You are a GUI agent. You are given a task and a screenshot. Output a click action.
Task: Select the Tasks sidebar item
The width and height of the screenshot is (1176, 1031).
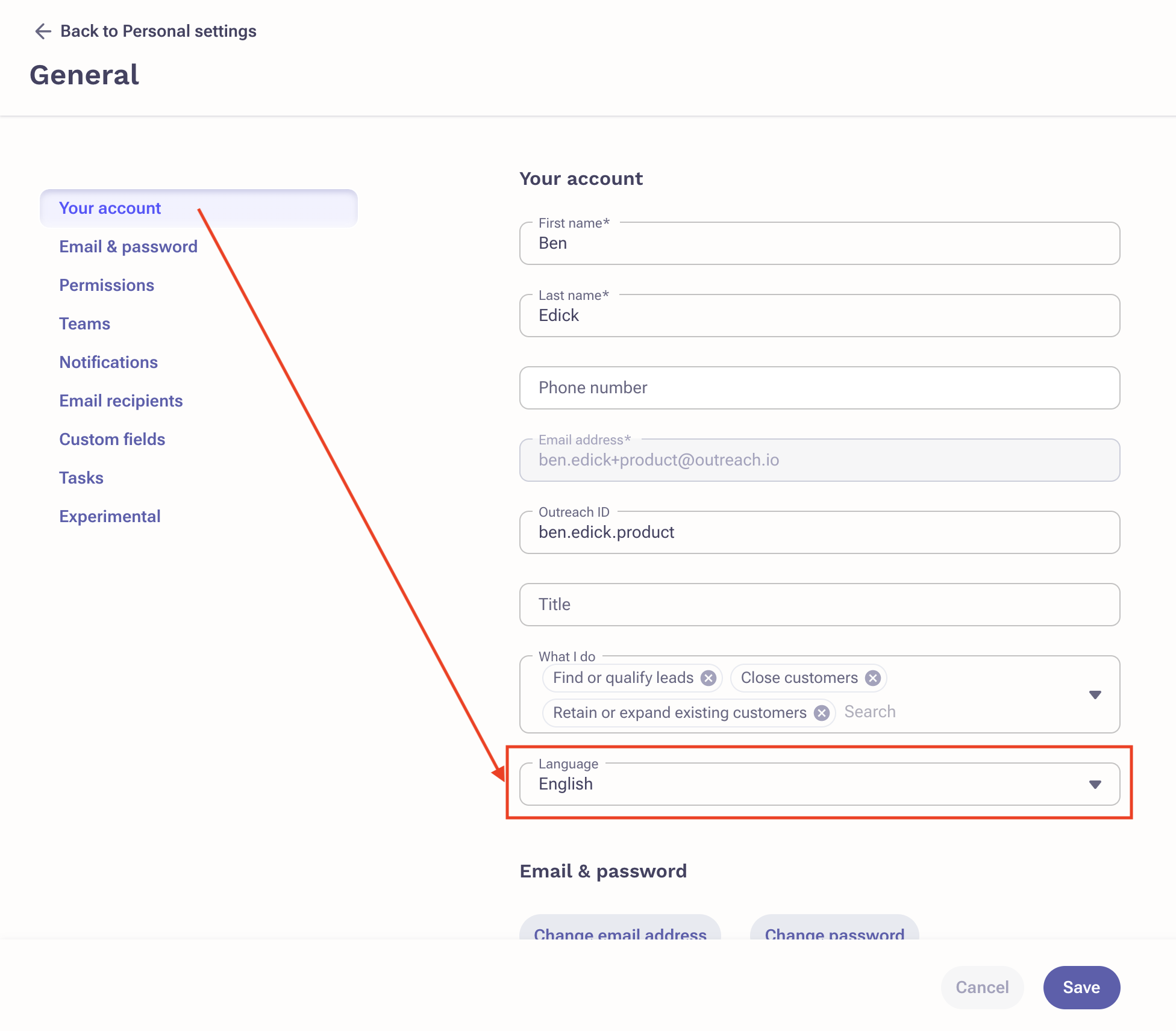81,478
